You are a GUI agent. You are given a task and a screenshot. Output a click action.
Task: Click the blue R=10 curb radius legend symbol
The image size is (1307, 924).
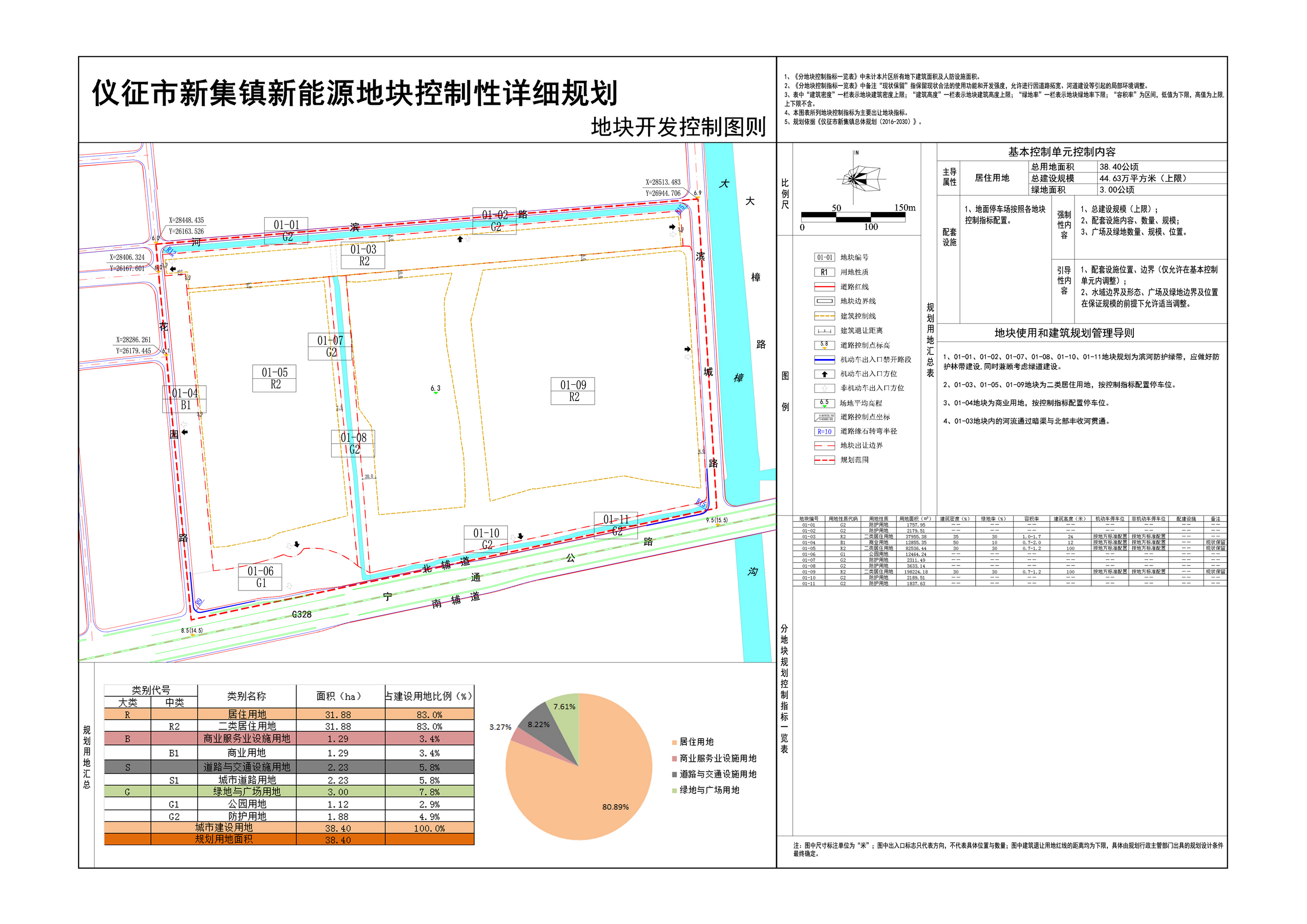point(824,432)
